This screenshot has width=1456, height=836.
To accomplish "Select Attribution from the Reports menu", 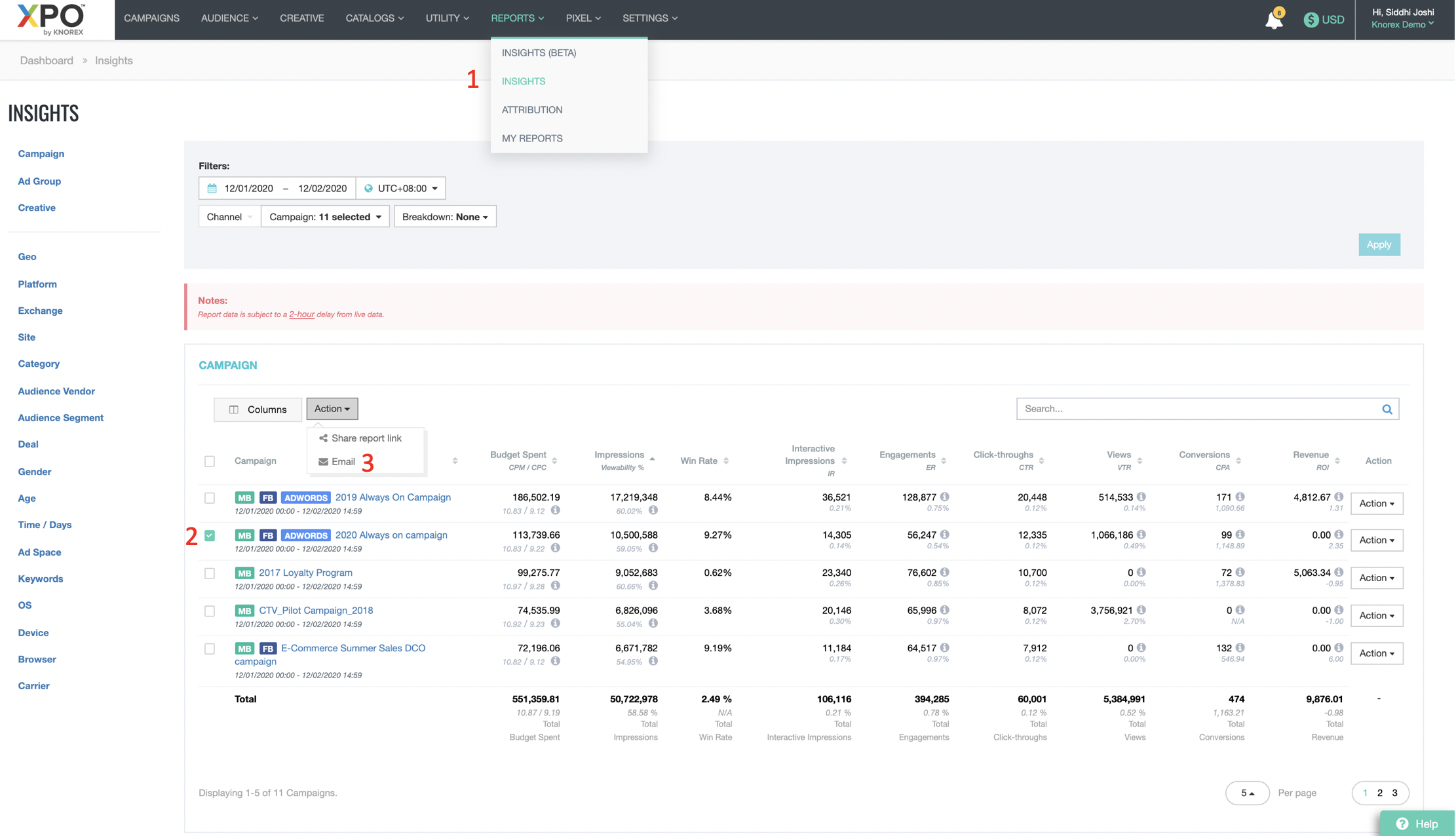I will coord(531,110).
